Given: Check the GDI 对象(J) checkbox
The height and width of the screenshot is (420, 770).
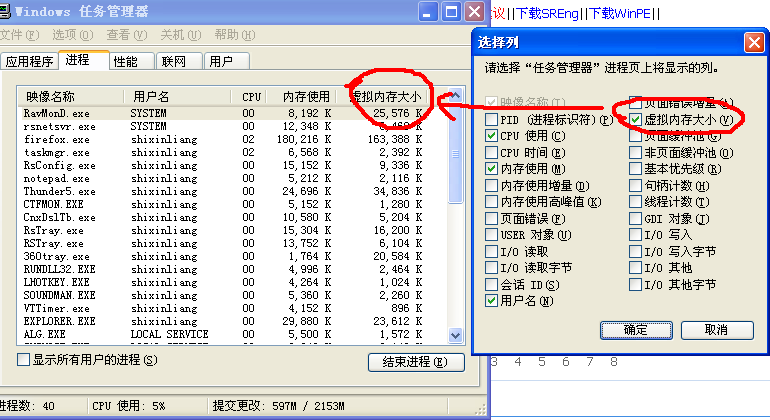Looking at the screenshot, I should [635, 219].
